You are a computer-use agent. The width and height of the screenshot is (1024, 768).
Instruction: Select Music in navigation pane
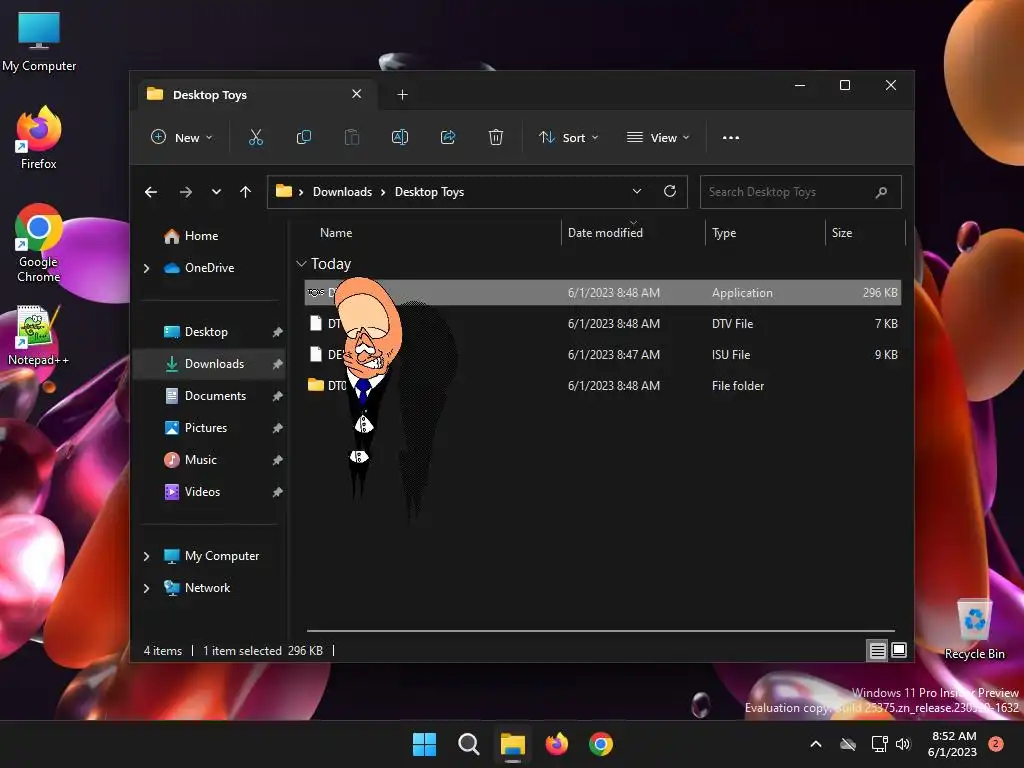tap(200, 460)
